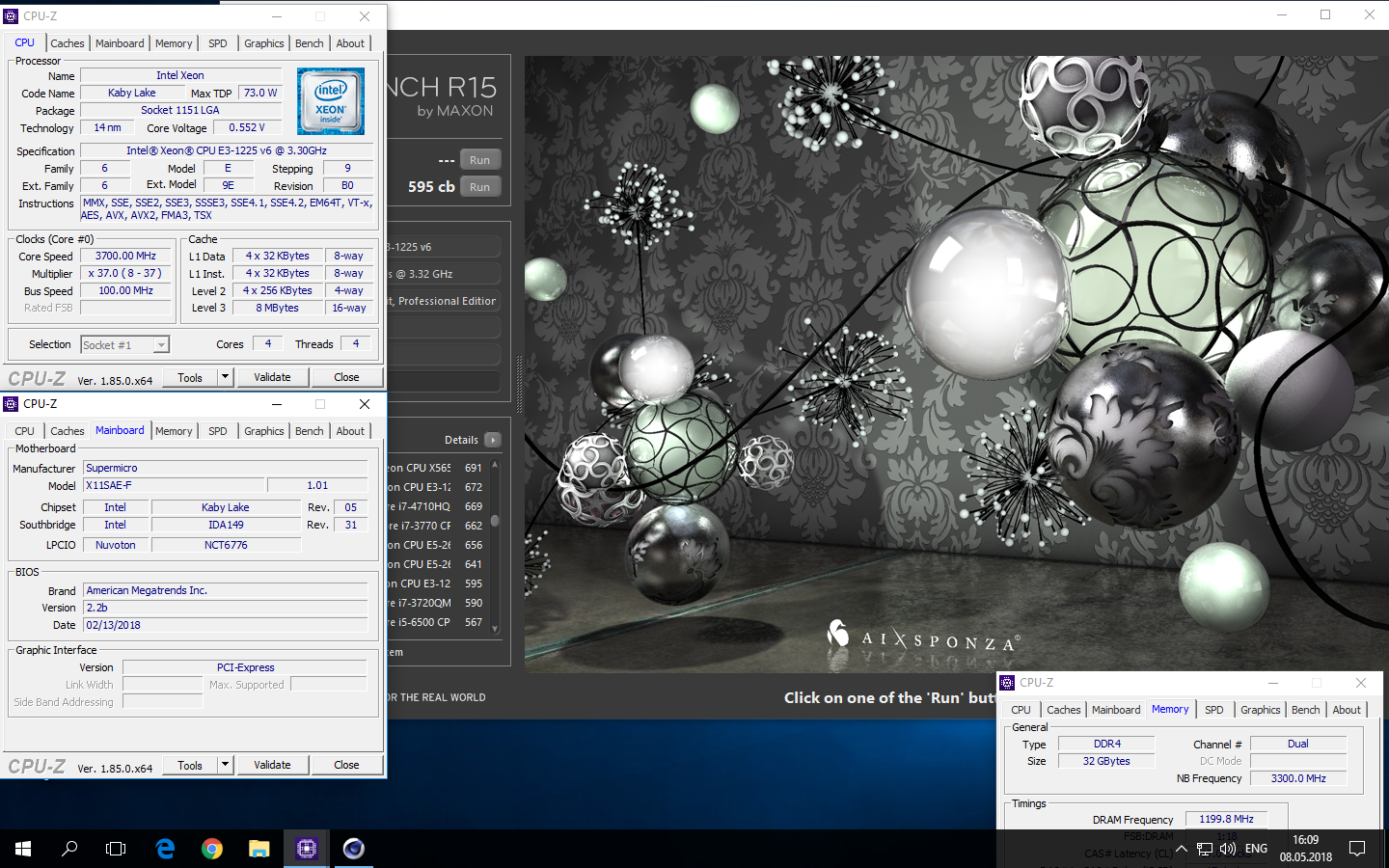1389x868 pixels.
Task: Click the X11SAE-F model field
Action: pyautogui.click(x=173, y=485)
